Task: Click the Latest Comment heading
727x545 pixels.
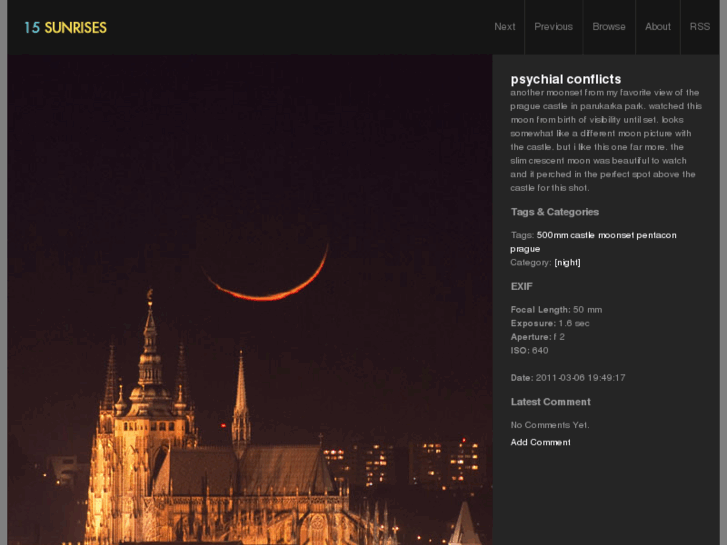Action: (x=550, y=402)
